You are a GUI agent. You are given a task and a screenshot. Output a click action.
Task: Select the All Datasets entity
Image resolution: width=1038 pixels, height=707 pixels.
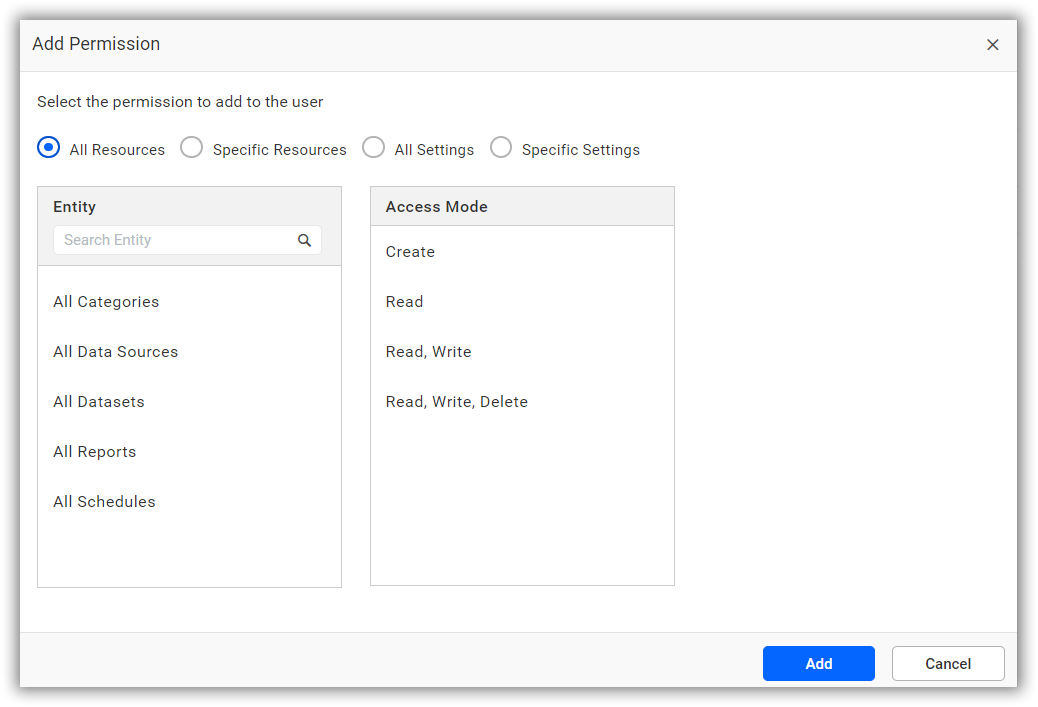(99, 401)
